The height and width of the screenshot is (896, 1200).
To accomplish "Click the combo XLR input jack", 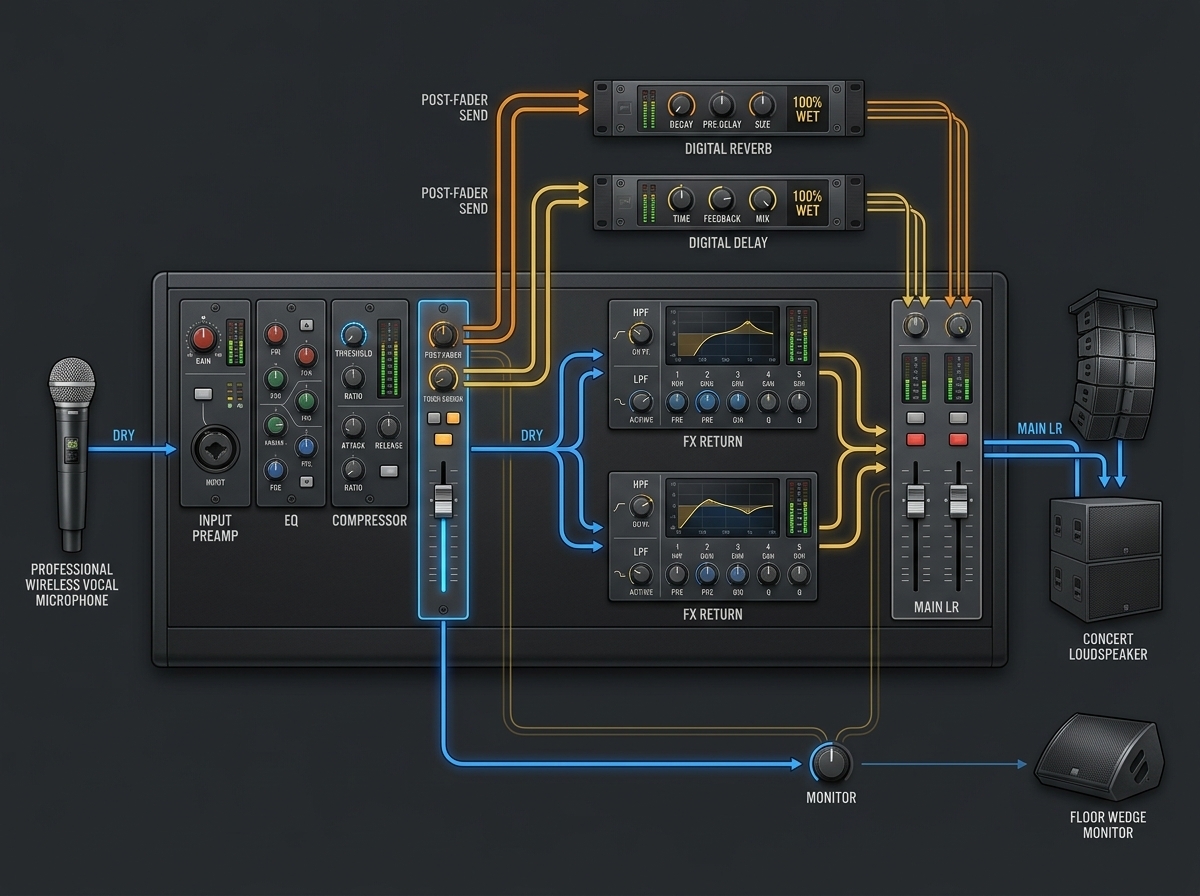I will point(215,449).
